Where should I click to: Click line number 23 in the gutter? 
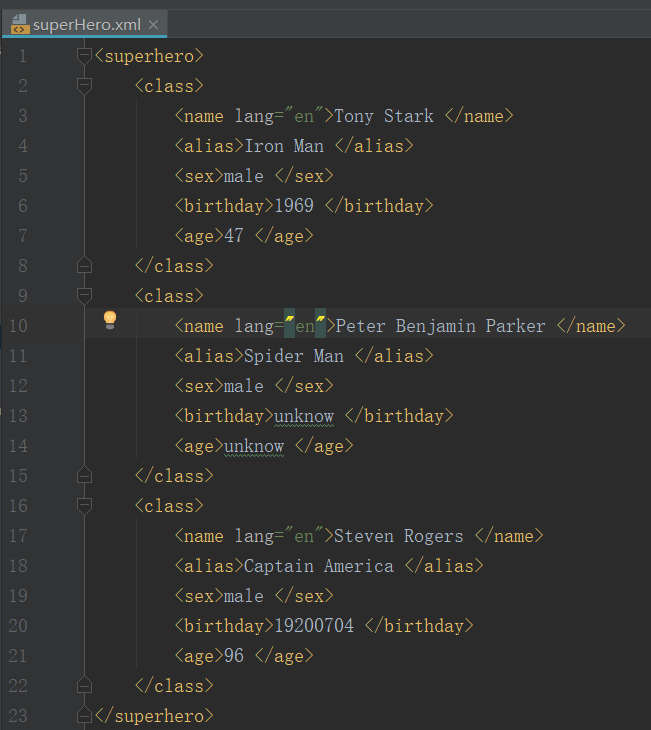point(18,716)
